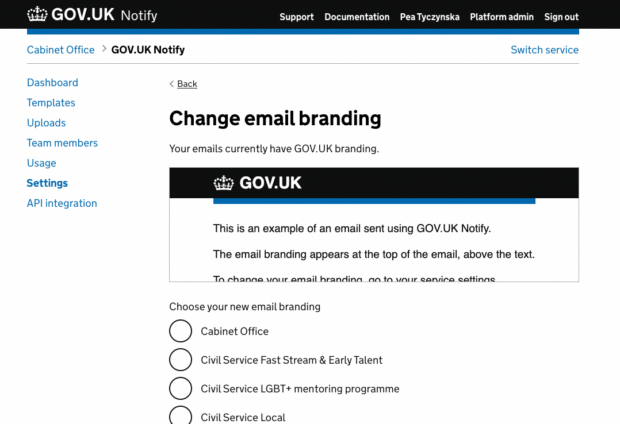Click the crown icon in email preview

click(x=224, y=183)
